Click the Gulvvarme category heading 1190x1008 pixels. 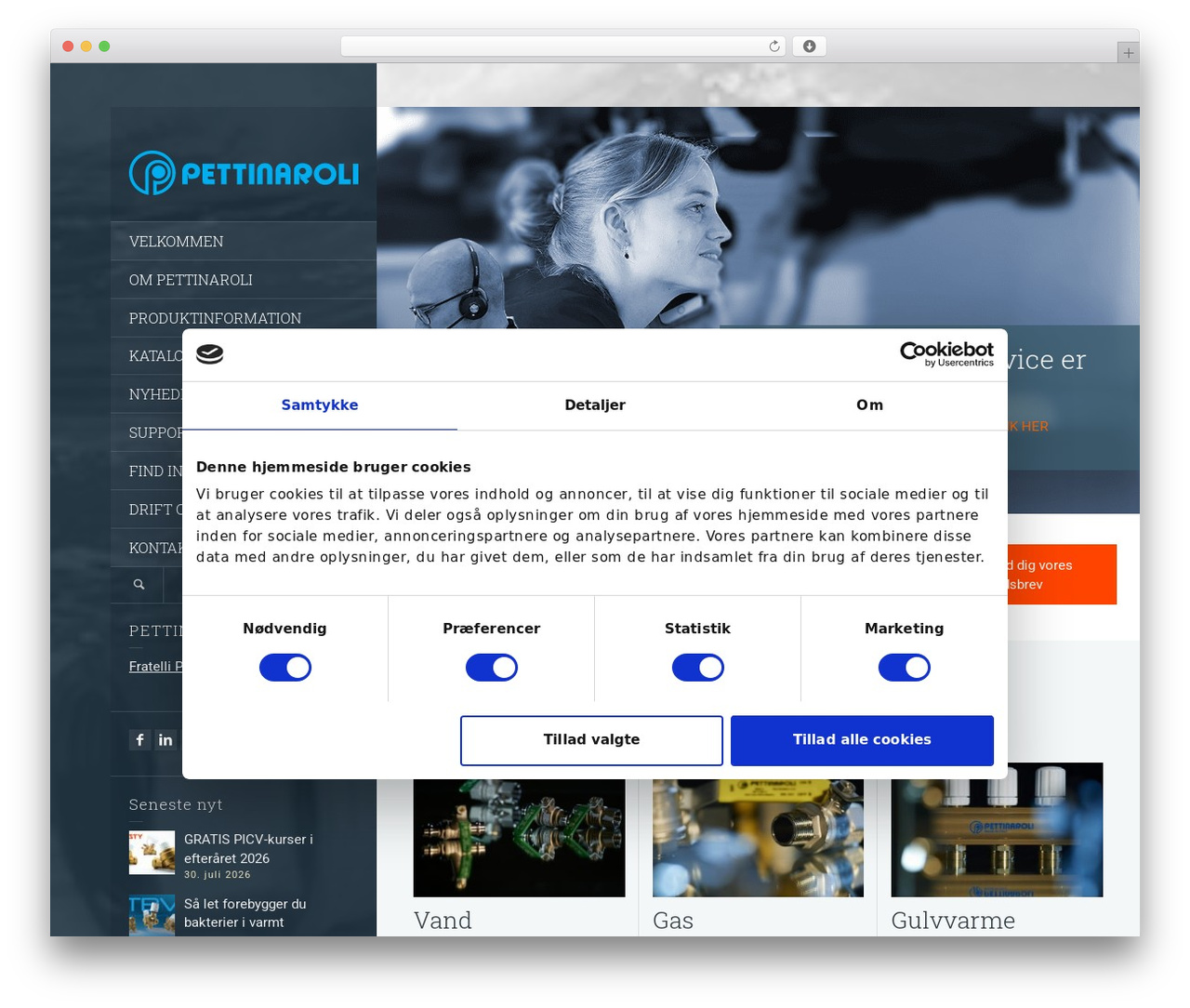tap(953, 921)
